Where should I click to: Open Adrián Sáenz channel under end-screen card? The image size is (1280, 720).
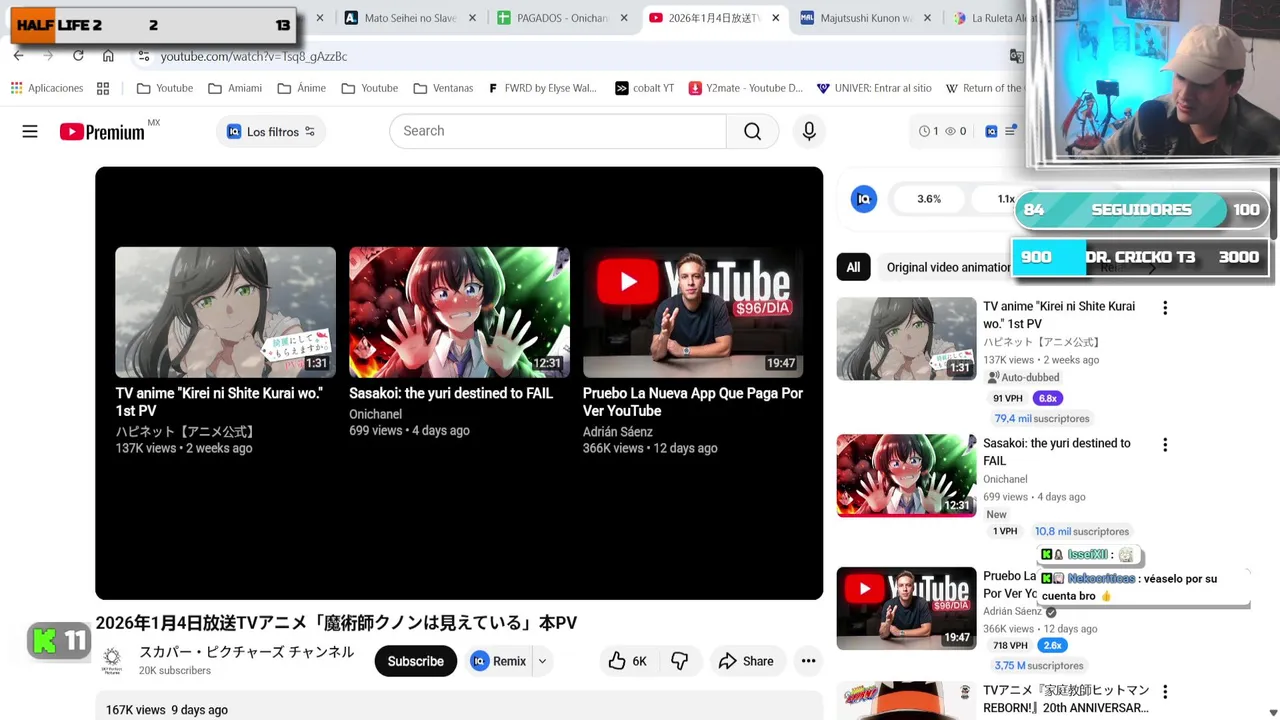pos(617,432)
